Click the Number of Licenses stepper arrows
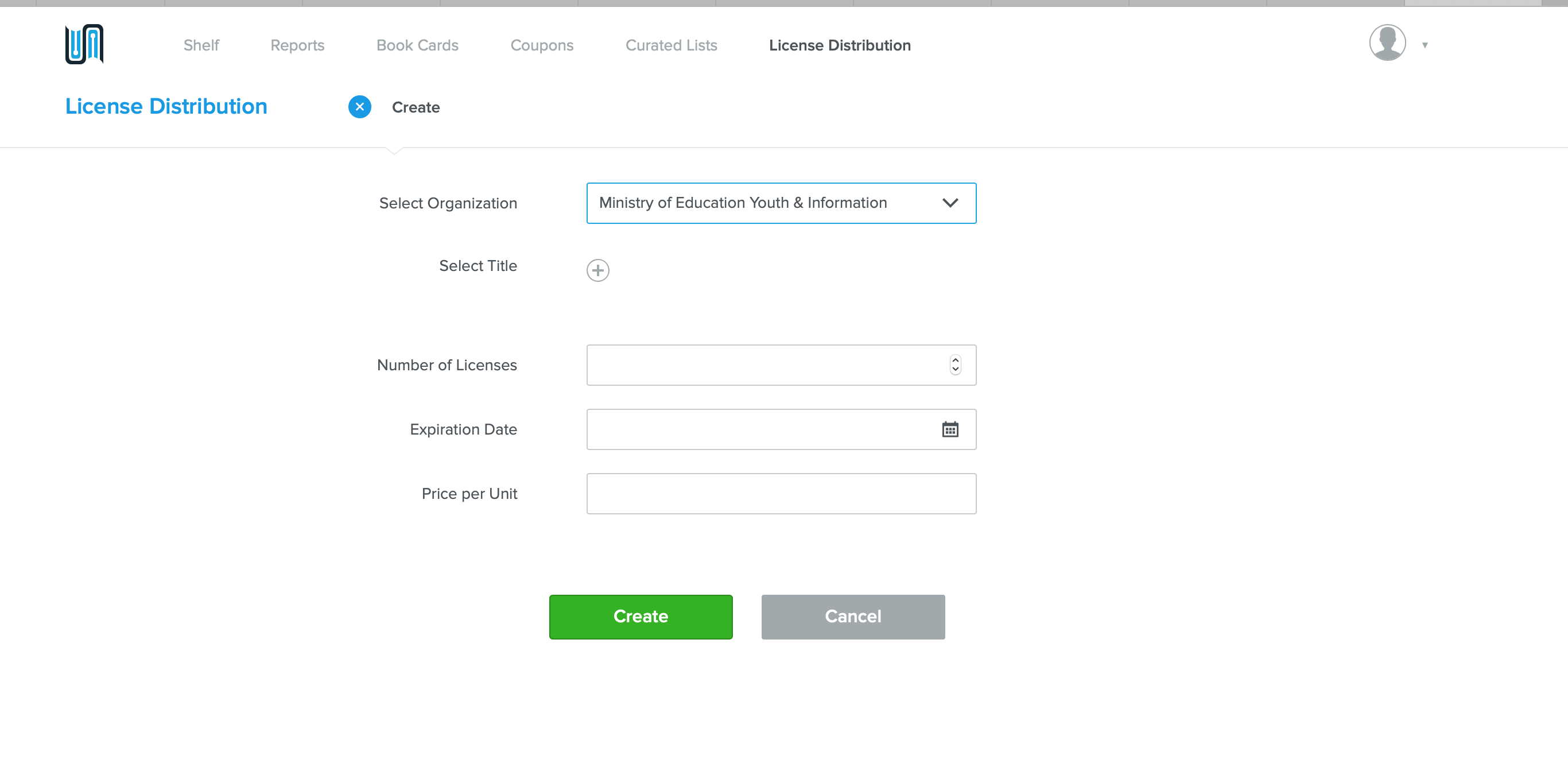 955,365
